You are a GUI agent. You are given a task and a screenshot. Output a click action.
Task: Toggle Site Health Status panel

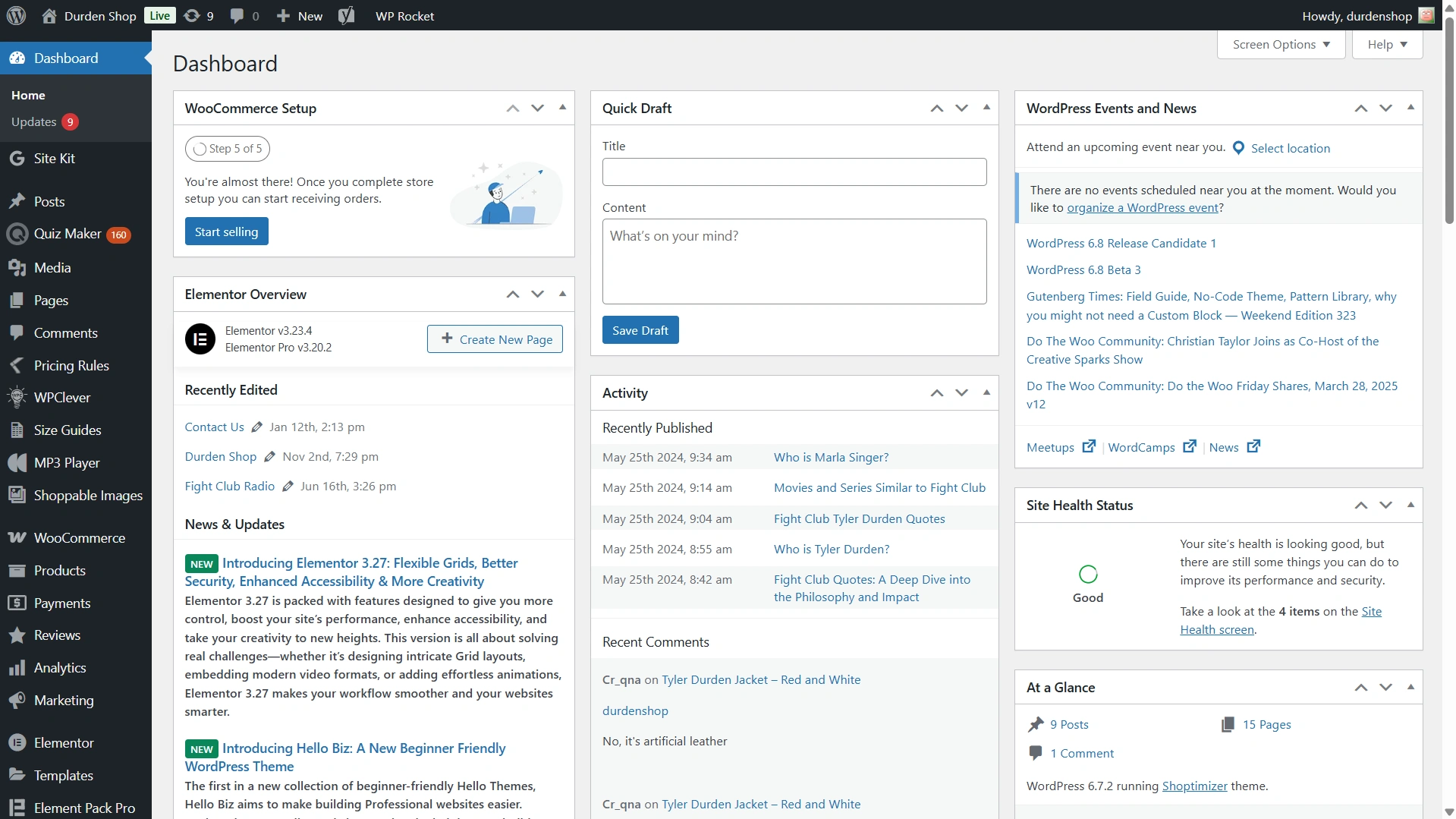(x=1410, y=505)
